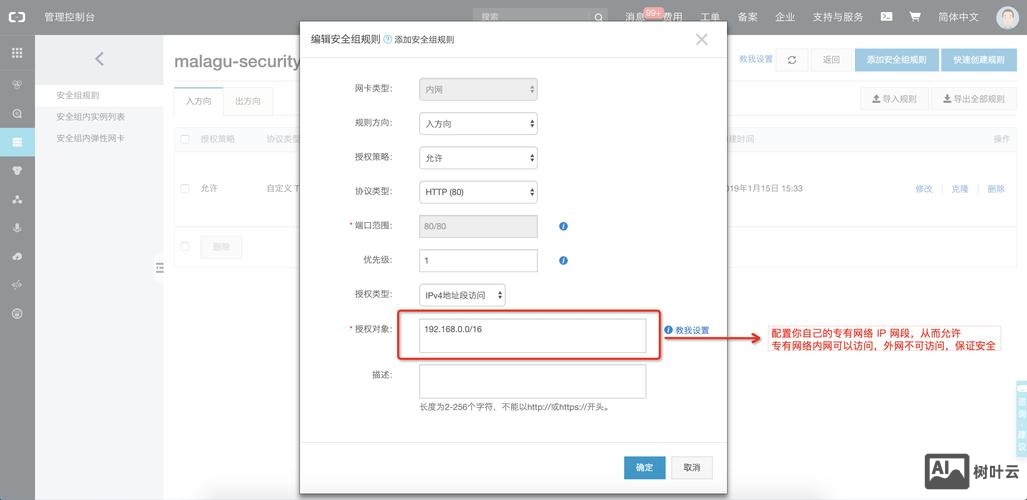The height and width of the screenshot is (500, 1027).
Task: Click the smiley-face circle icon in sidebar
Action: (17, 313)
